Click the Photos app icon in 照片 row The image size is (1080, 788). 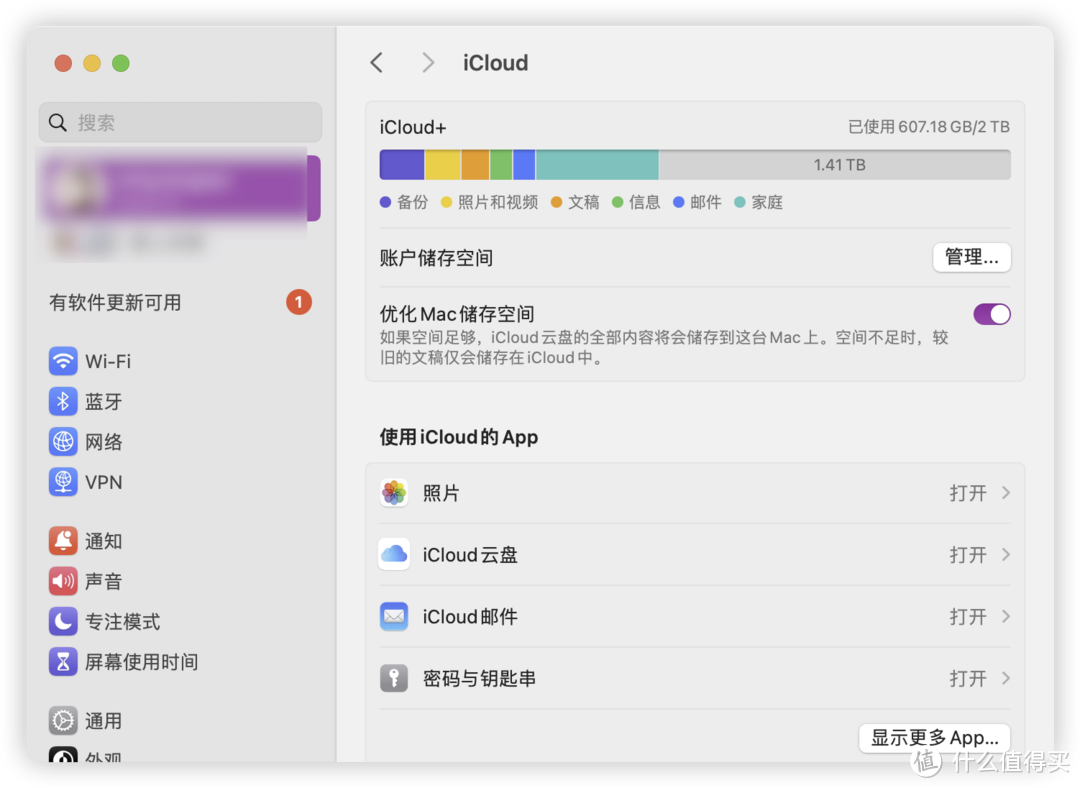click(x=394, y=492)
